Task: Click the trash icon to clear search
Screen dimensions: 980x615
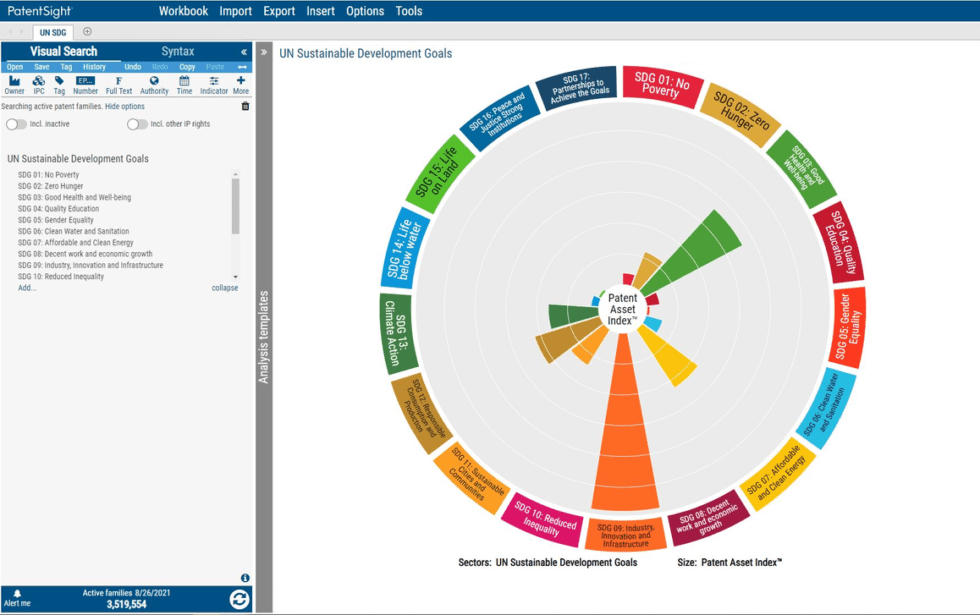Action: click(245, 106)
